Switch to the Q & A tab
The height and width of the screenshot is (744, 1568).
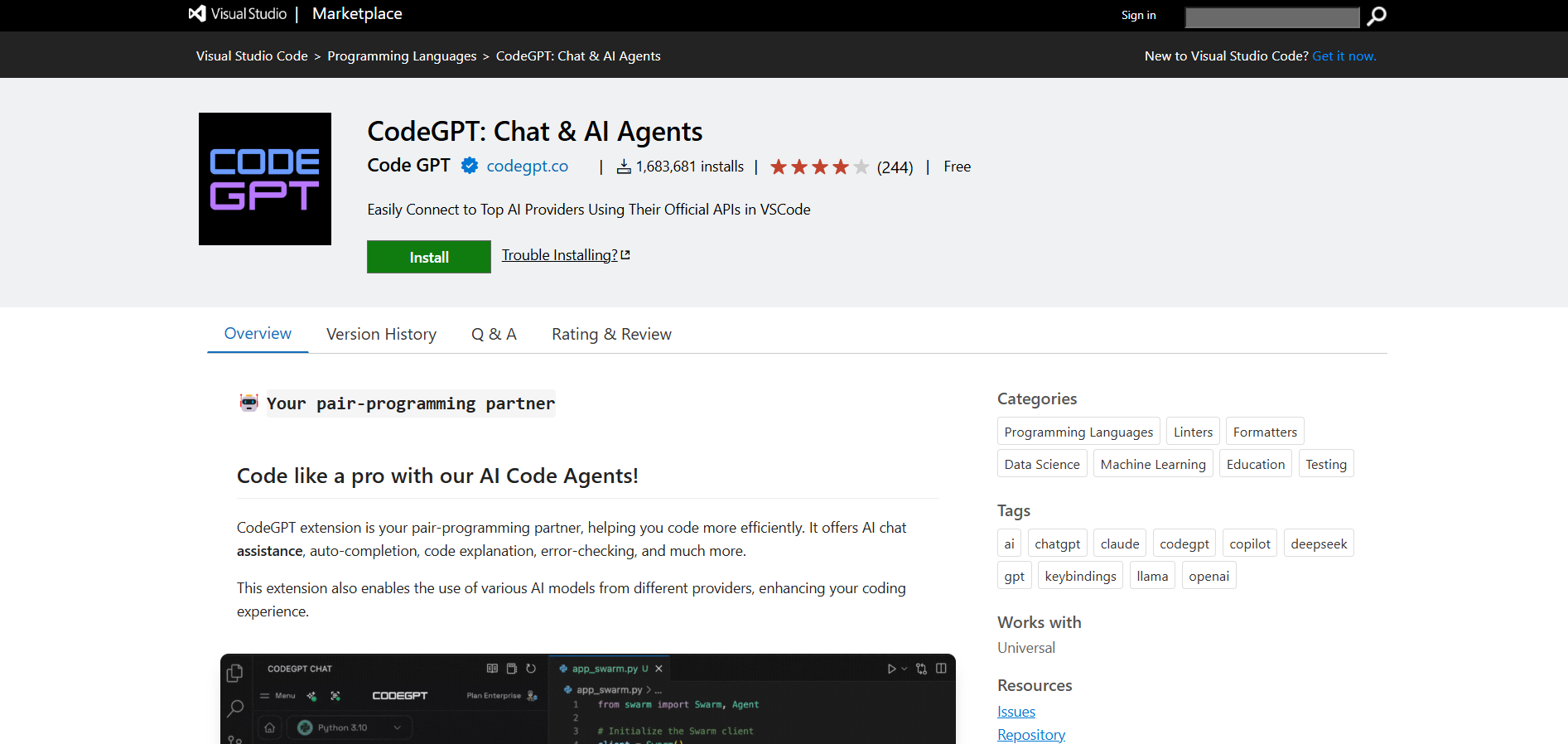(x=494, y=334)
